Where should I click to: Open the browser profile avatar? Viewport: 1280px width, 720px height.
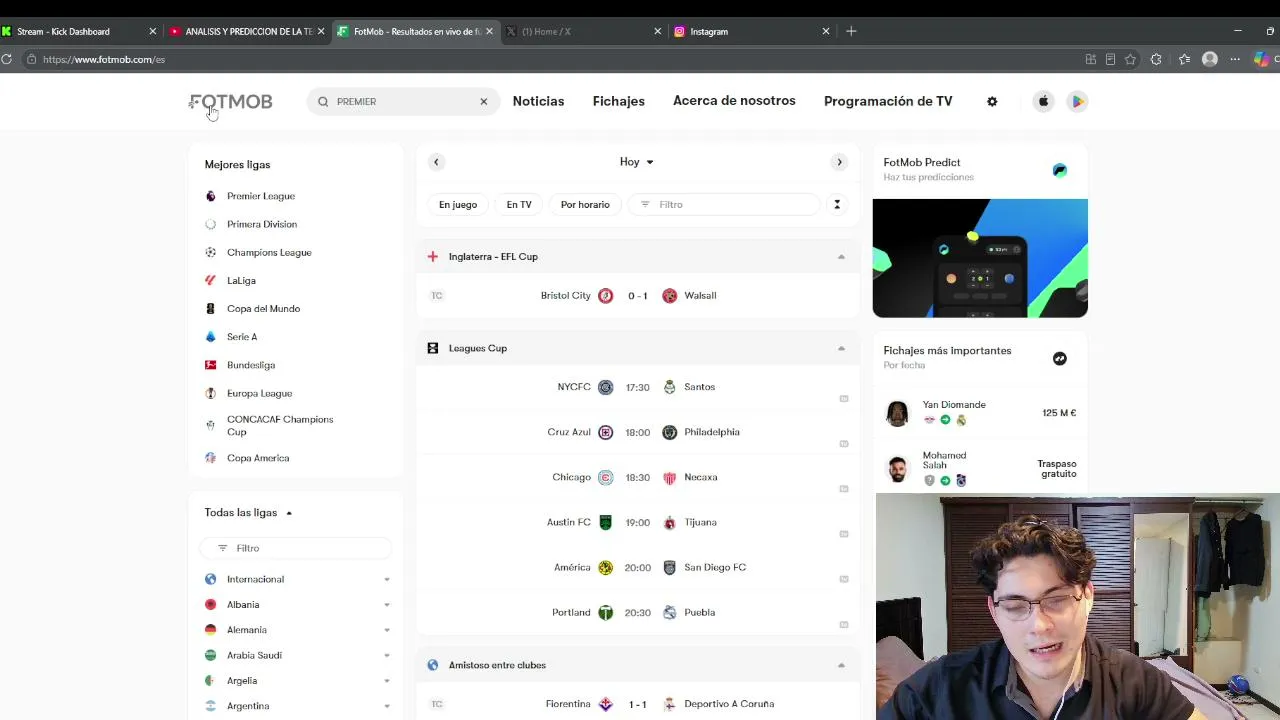1210,59
